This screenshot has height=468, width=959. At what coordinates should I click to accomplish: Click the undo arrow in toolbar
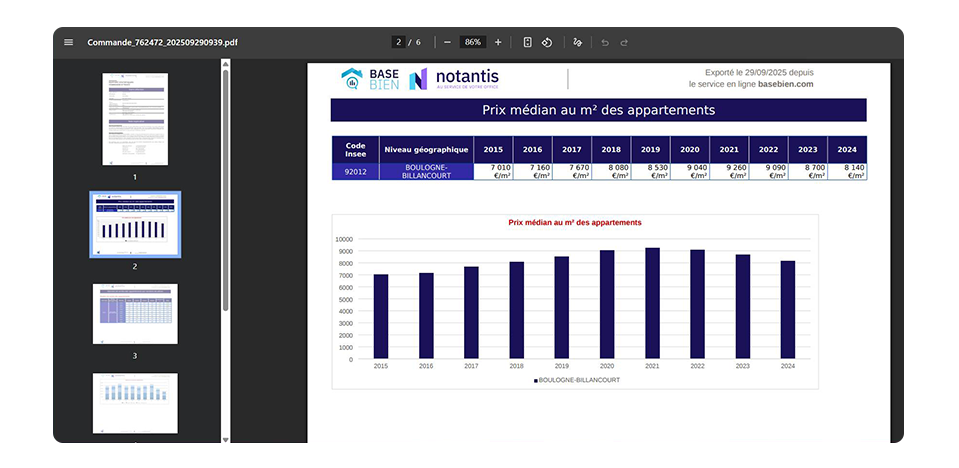(x=604, y=43)
